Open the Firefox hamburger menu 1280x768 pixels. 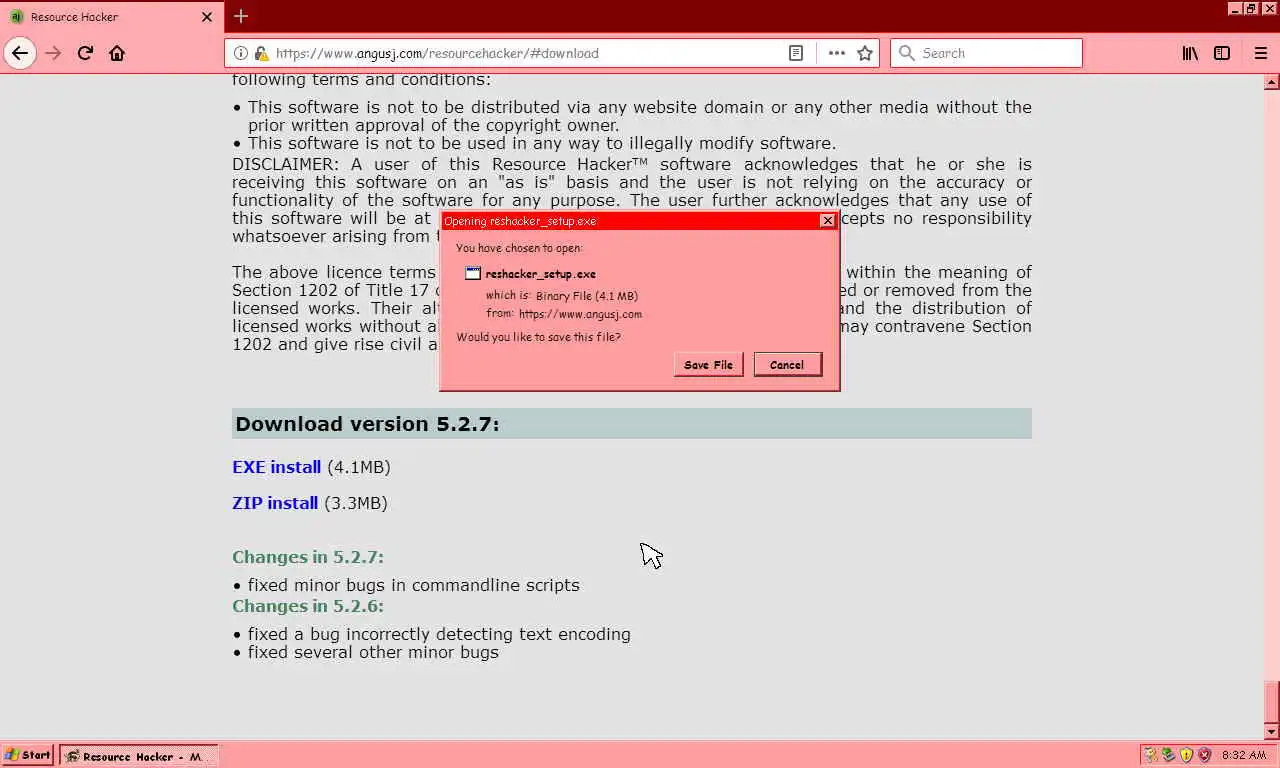[1260, 53]
